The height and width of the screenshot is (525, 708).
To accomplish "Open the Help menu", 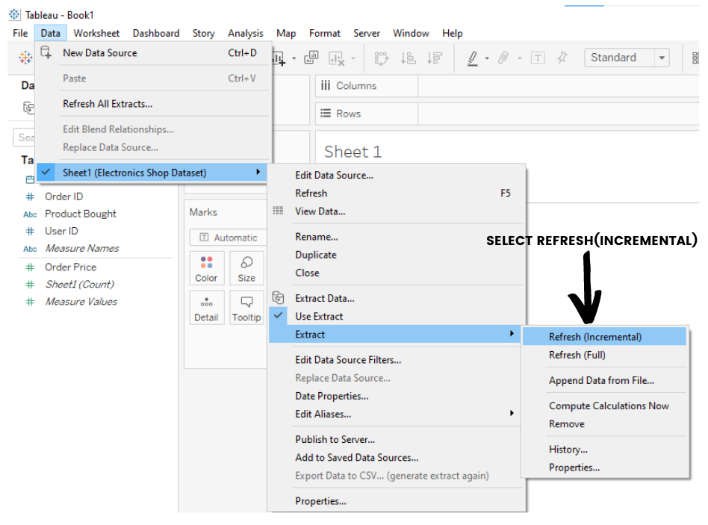I will coord(452,33).
